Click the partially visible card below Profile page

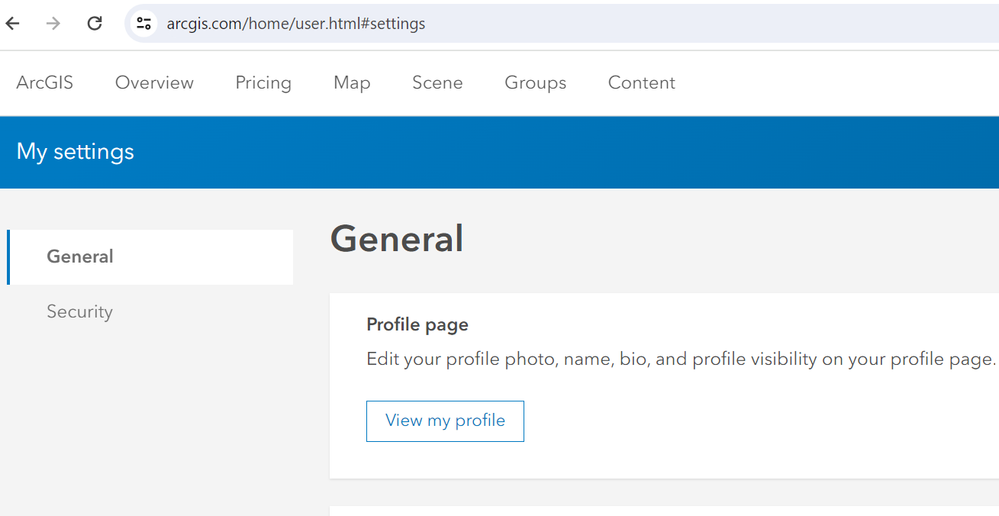[660, 511]
